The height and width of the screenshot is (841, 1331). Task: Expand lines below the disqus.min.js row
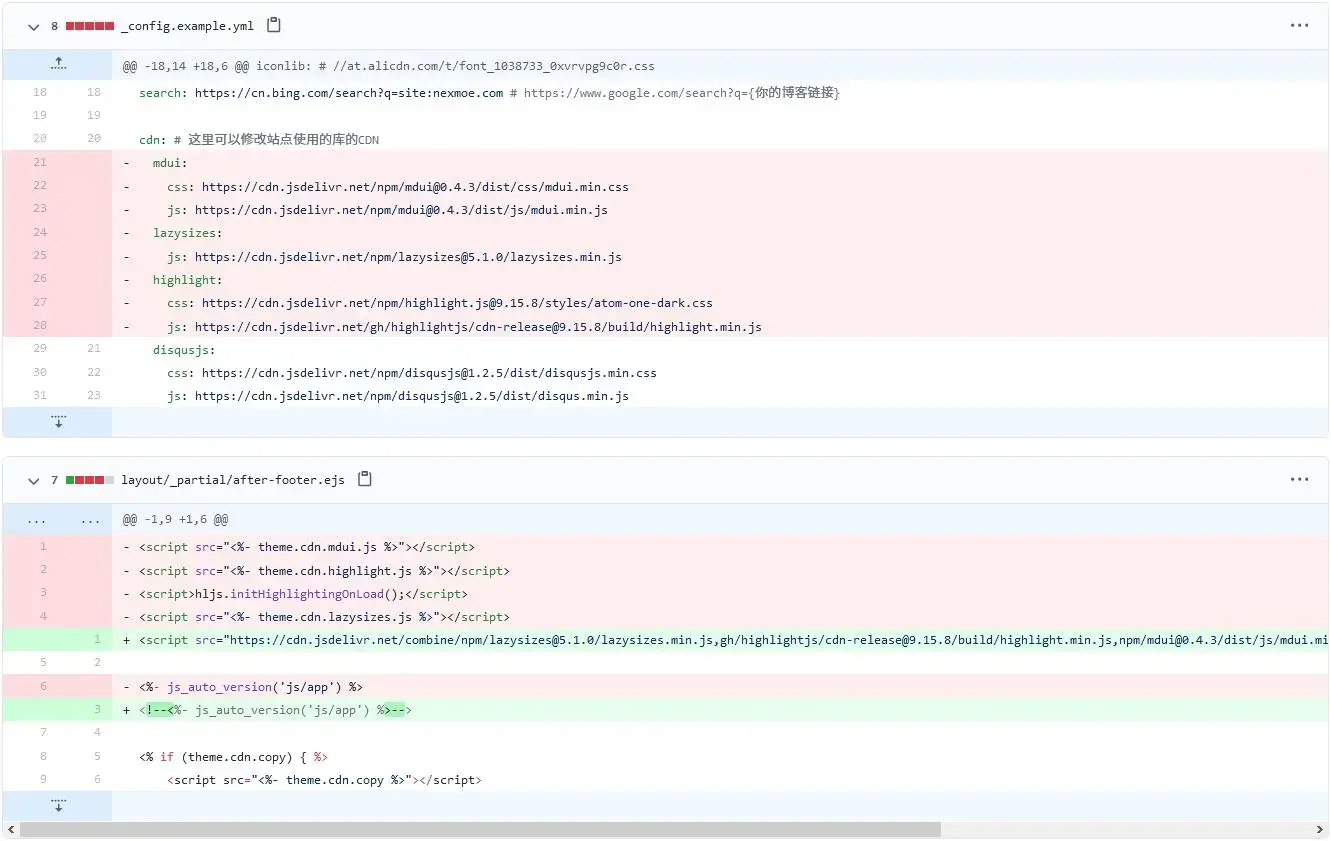click(58, 422)
